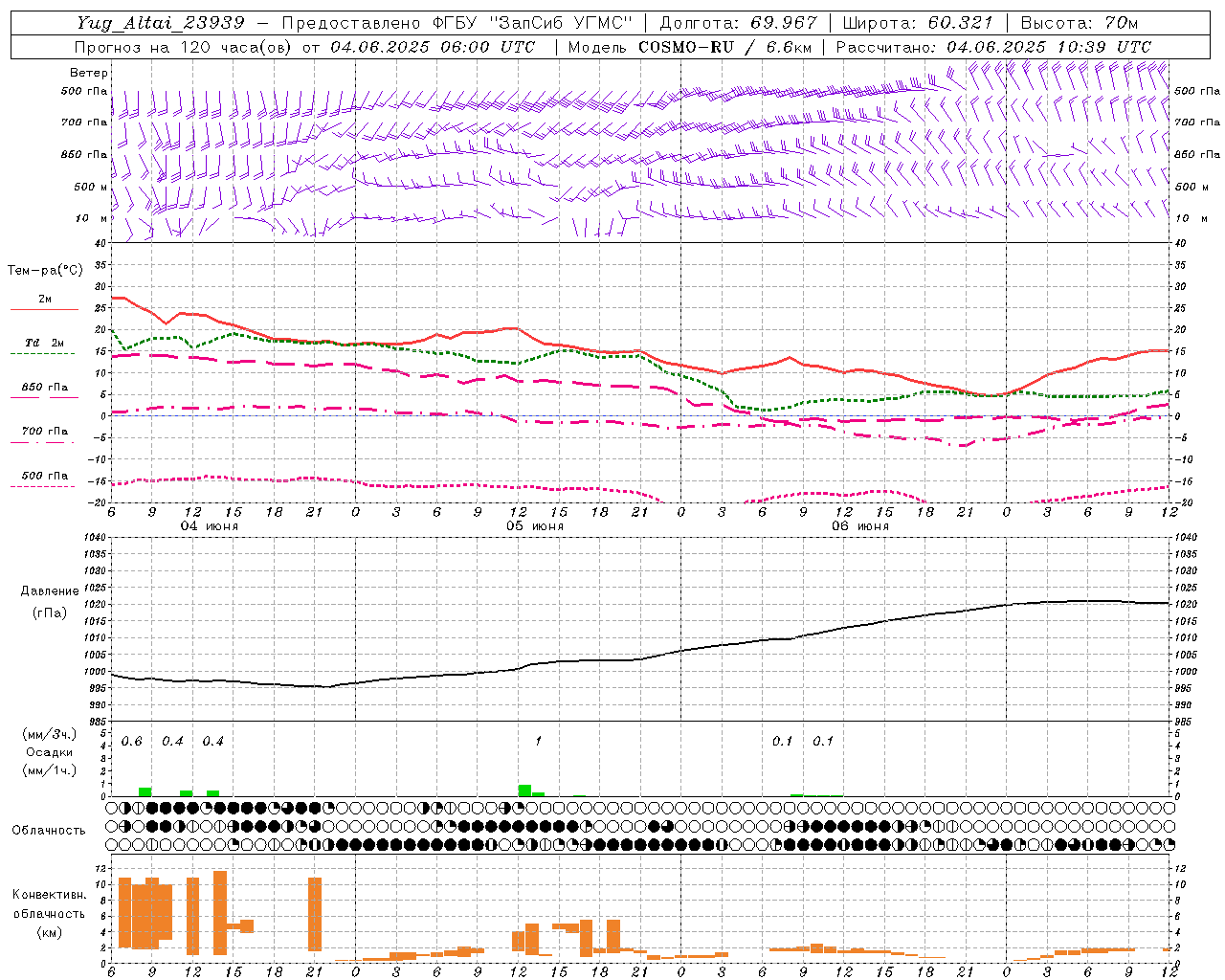Click the red 2м temperature legend line

pos(45,309)
